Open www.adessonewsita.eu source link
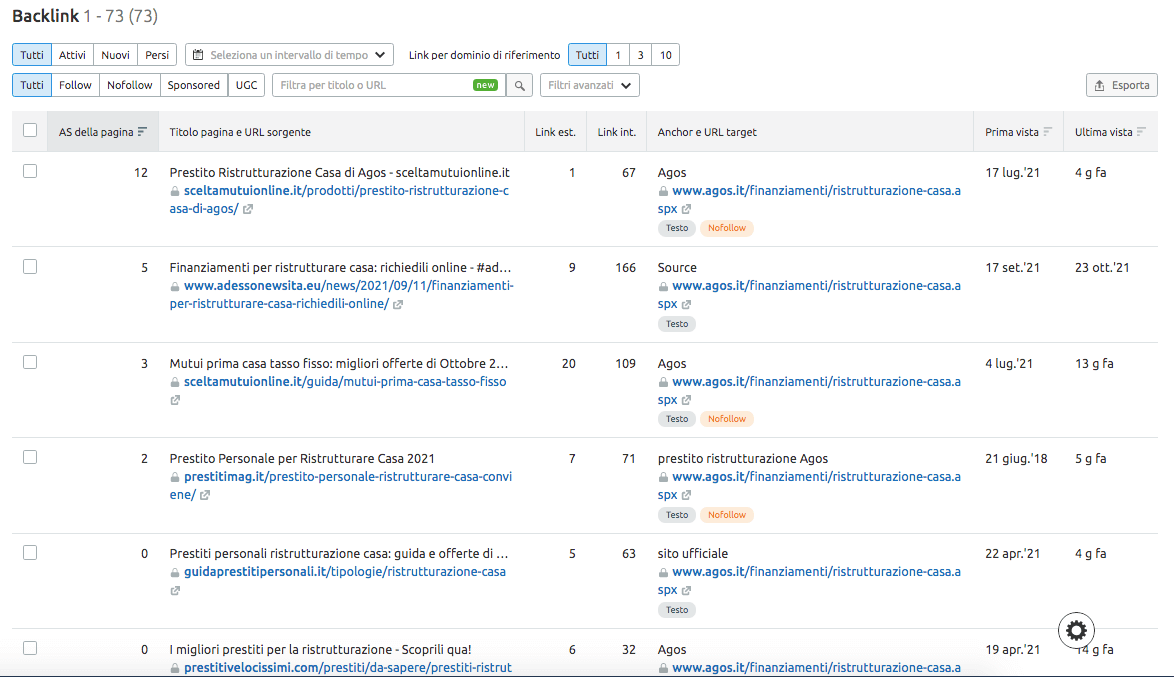The width and height of the screenshot is (1174, 677). coord(341,295)
